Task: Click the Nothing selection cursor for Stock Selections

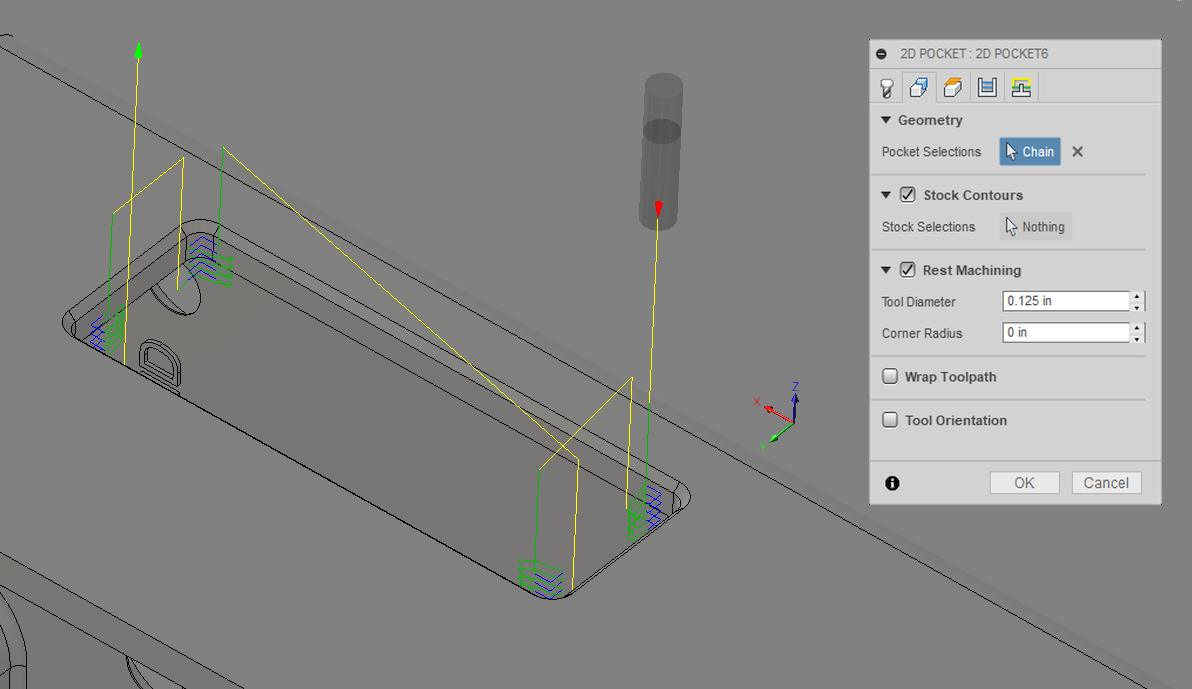Action: tap(1035, 226)
